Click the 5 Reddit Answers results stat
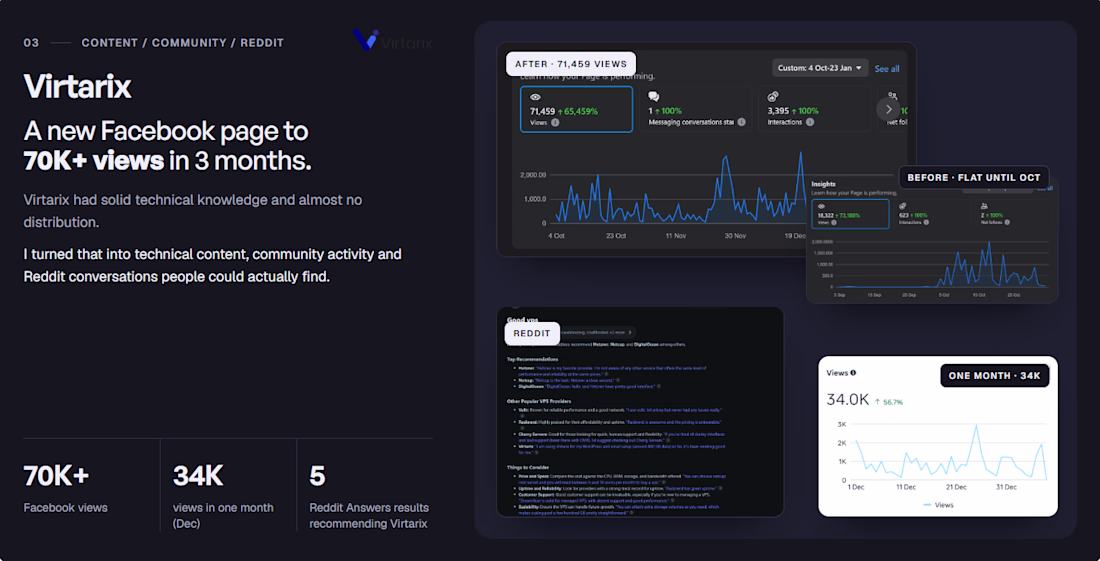 point(368,494)
